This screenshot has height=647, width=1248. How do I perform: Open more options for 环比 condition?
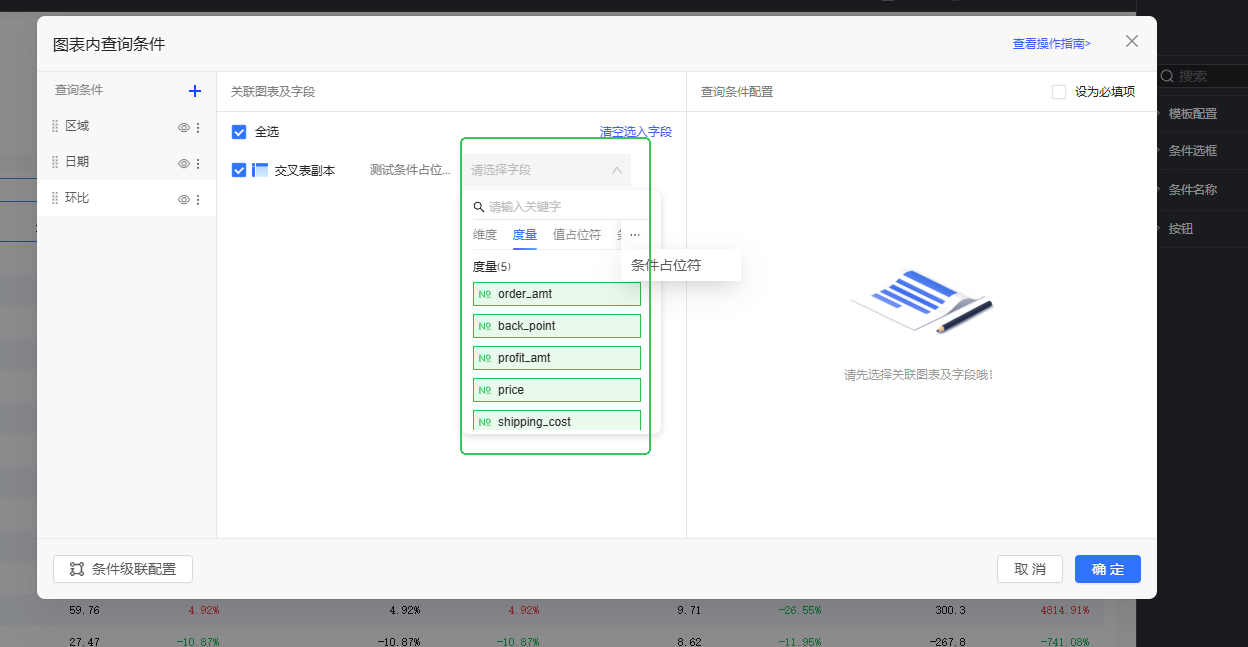[x=198, y=200]
